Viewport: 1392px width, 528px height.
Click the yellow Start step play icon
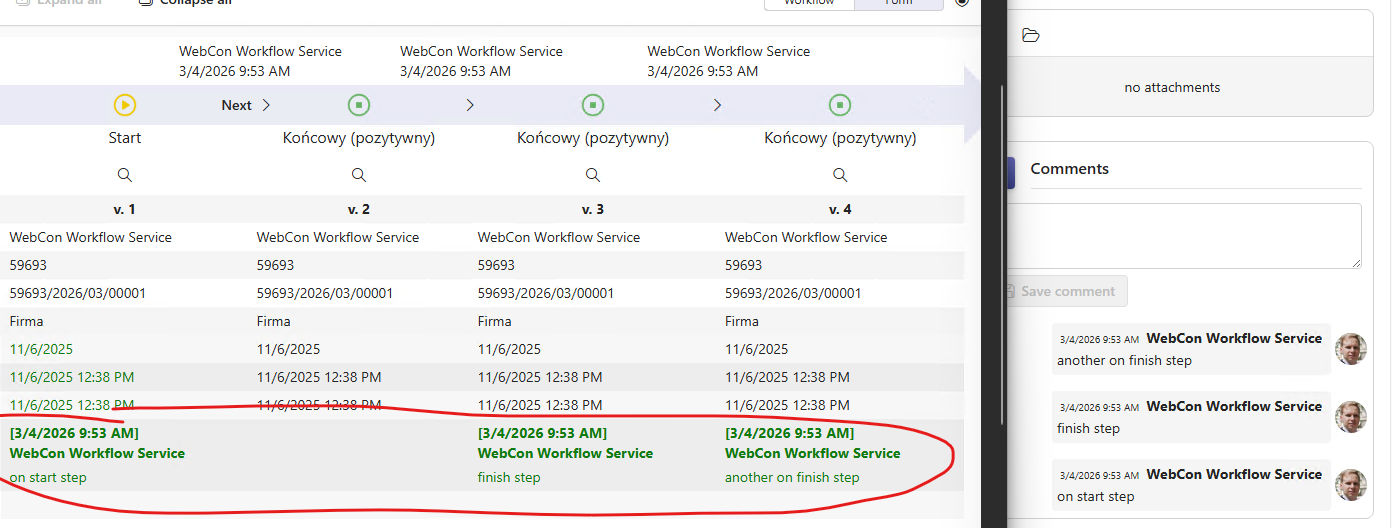[124, 105]
